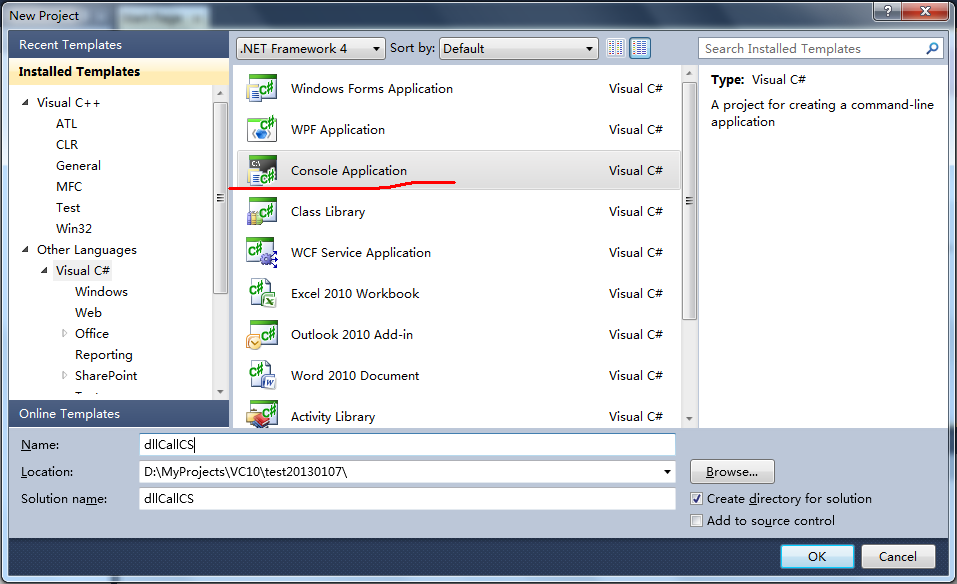
Task: Select MFC under Visual C++
Action: [x=68, y=187]
